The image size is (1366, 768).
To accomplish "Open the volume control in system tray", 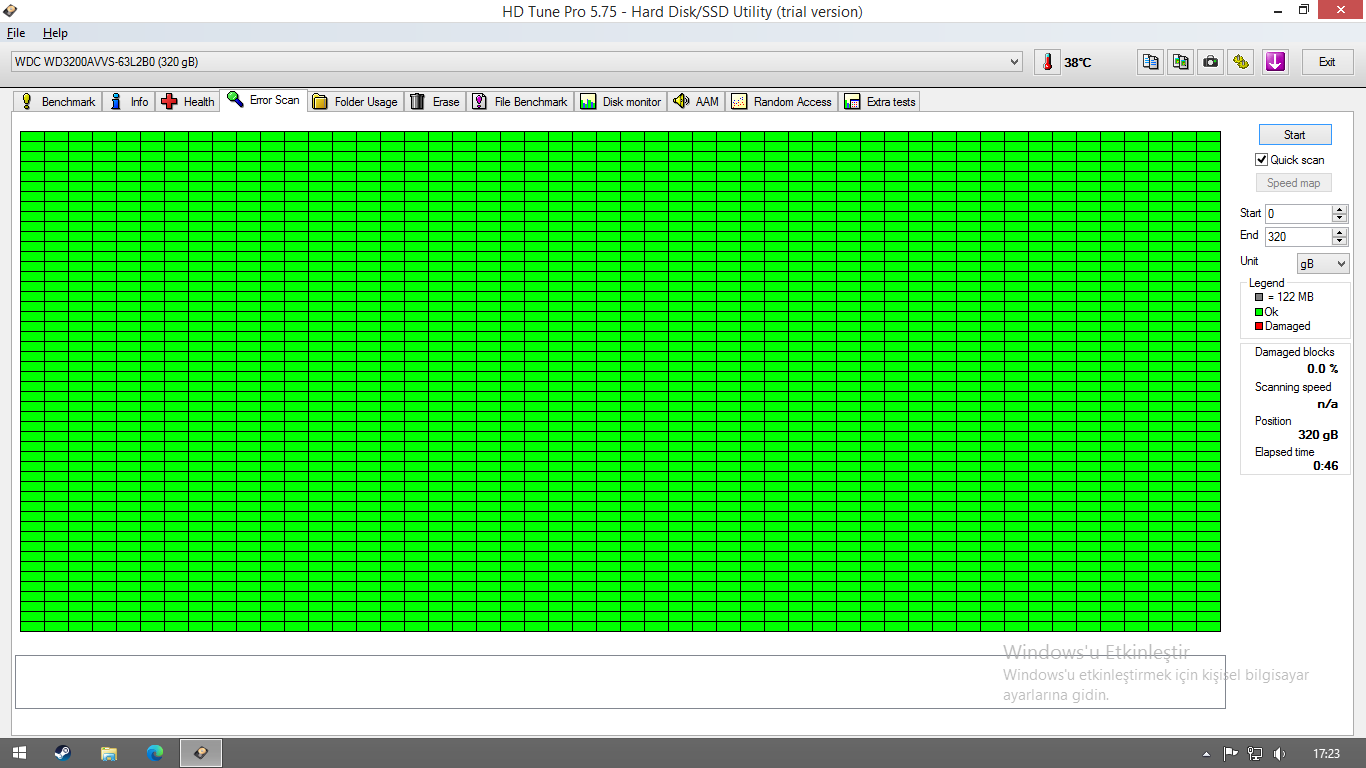I will (x=1279, y=753).
